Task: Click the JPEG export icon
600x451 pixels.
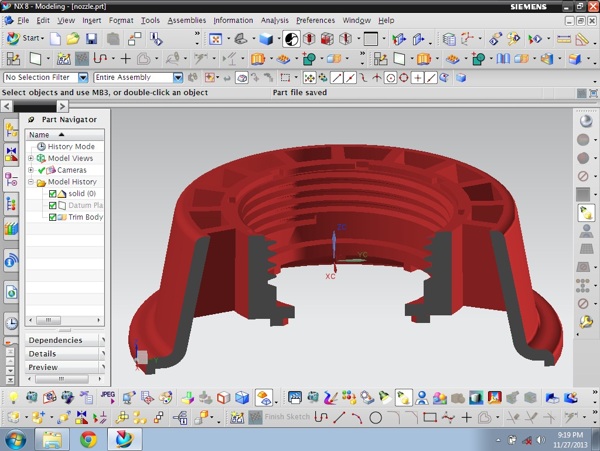Action: point(108,397)
